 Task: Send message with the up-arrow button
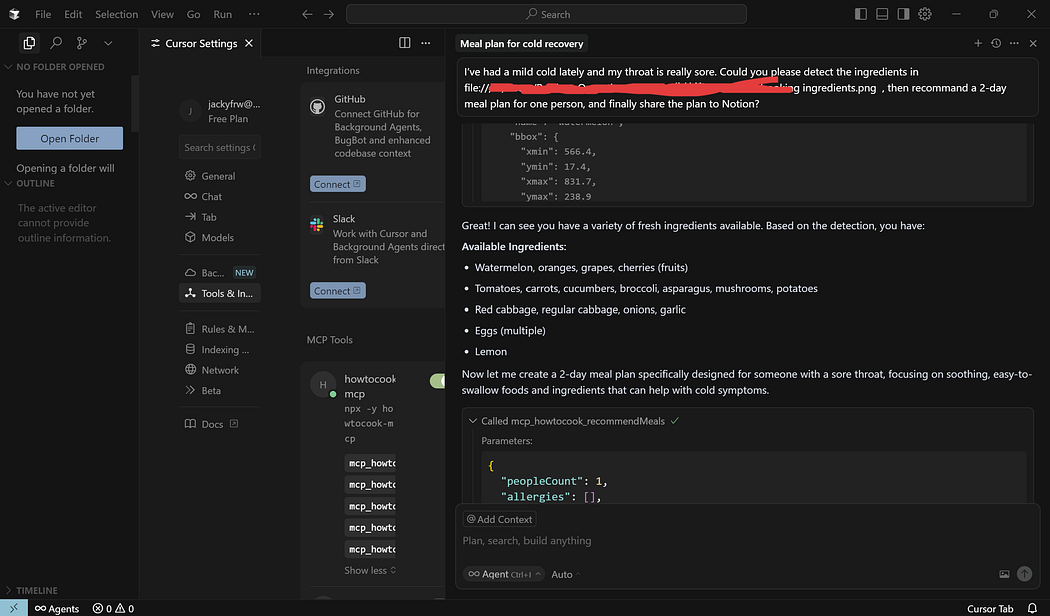tap(1025, 574)
